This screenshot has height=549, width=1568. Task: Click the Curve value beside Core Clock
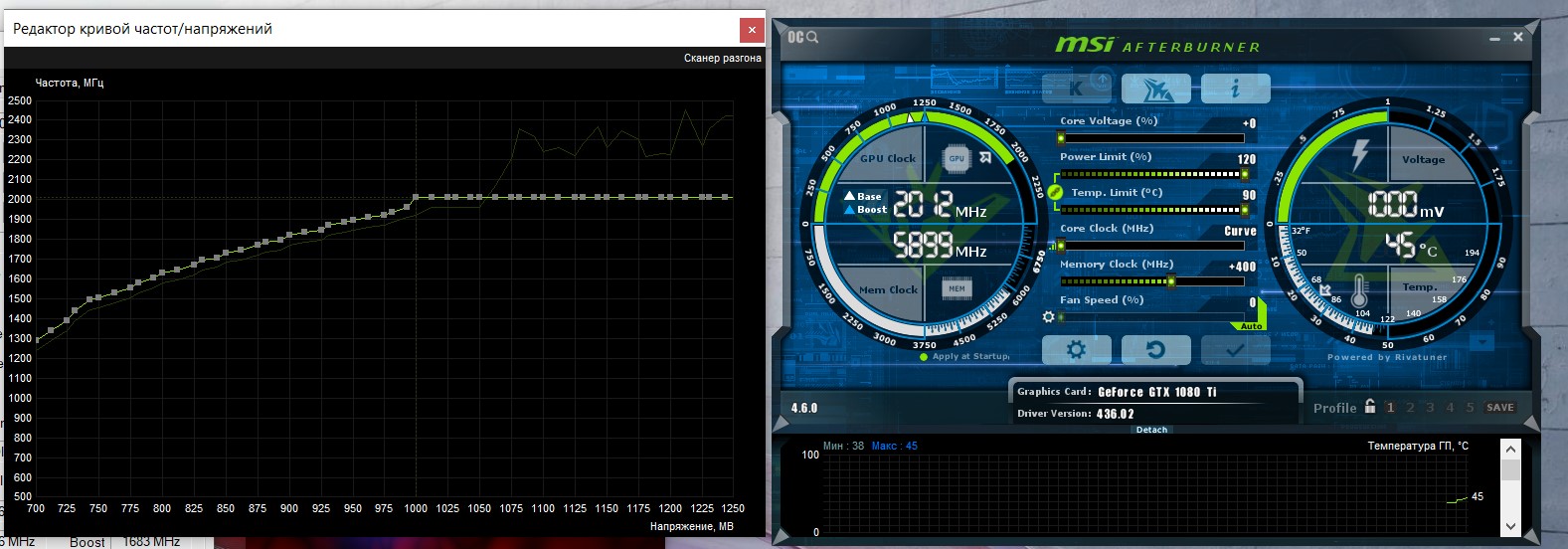pyautogui.click(x=1240, y=231)
